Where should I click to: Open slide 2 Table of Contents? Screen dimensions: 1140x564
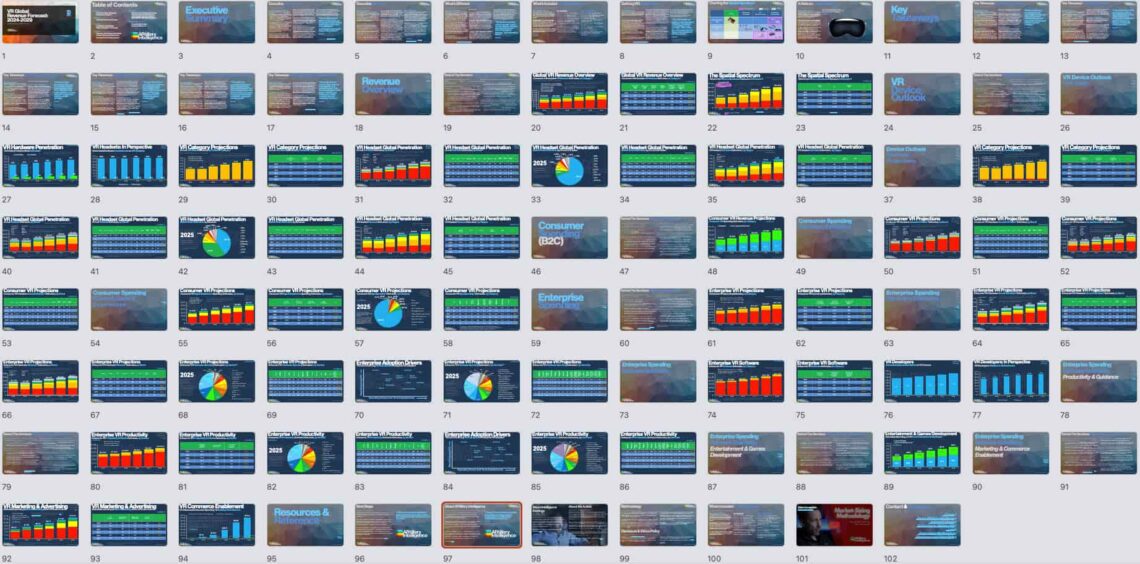coord(129,22)
